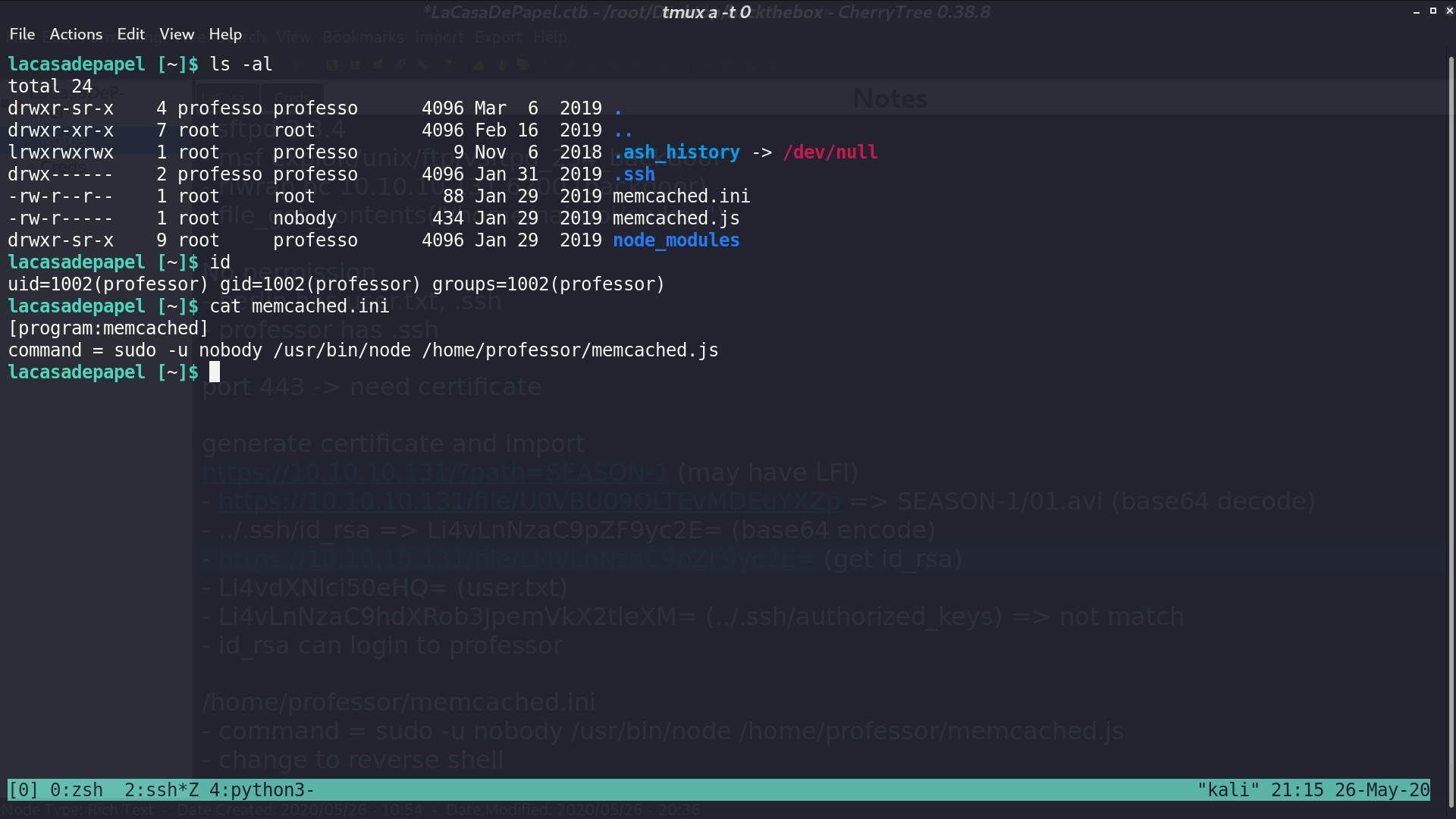
Task: Click the /dev/null link target text
Action: [830, 152]
